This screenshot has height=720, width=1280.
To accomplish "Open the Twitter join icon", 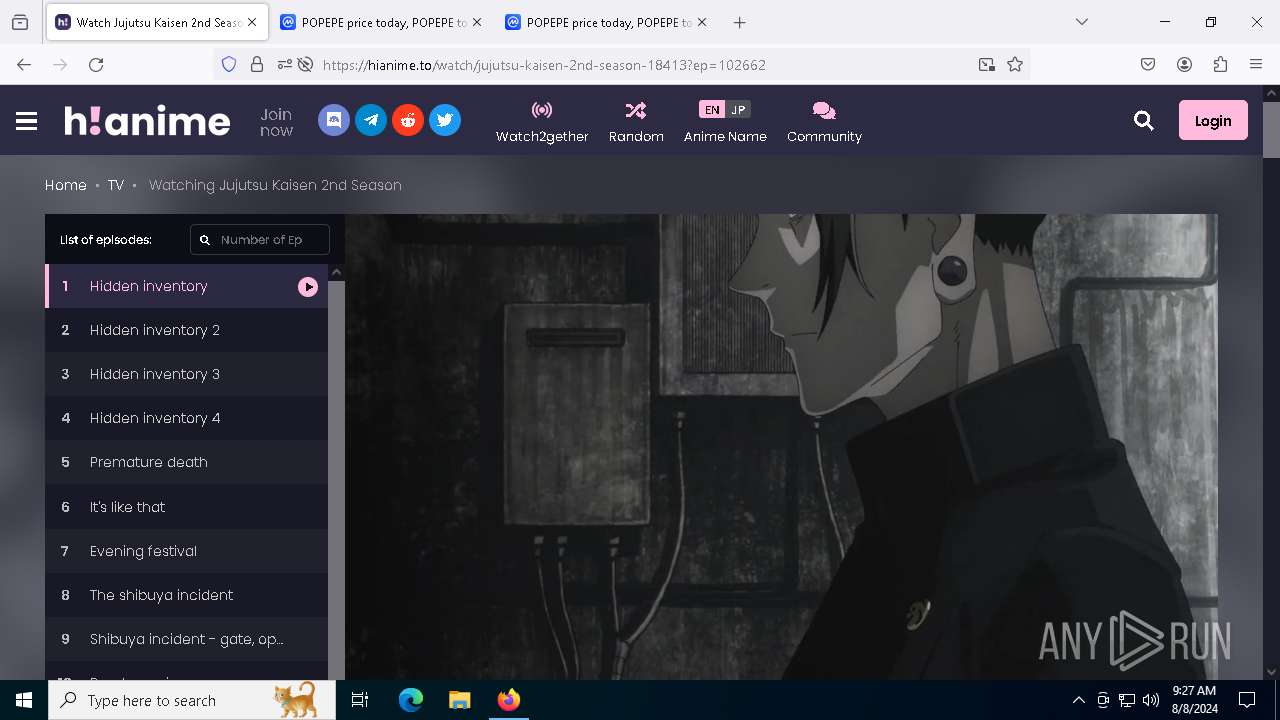I will pyautogui.click(x=445, y=120).
